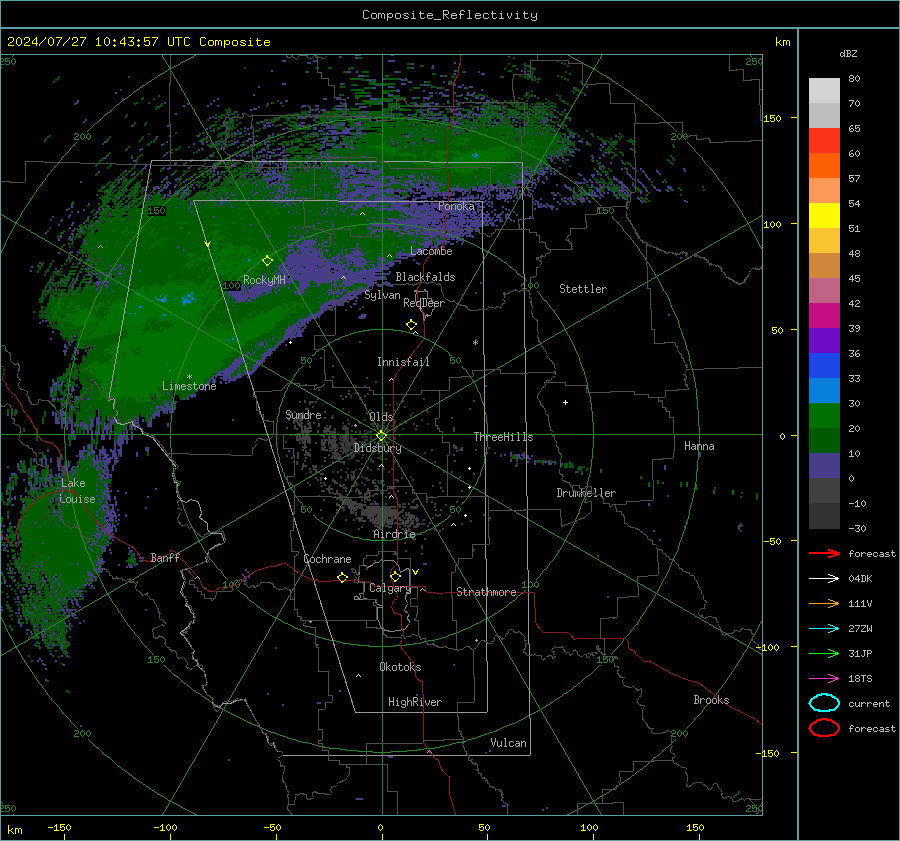This screenshot has width=900, height=841.
Task: Click the yellow diamond marker above Calgary label
Action: pyautogui.click(x=395, y=576)
